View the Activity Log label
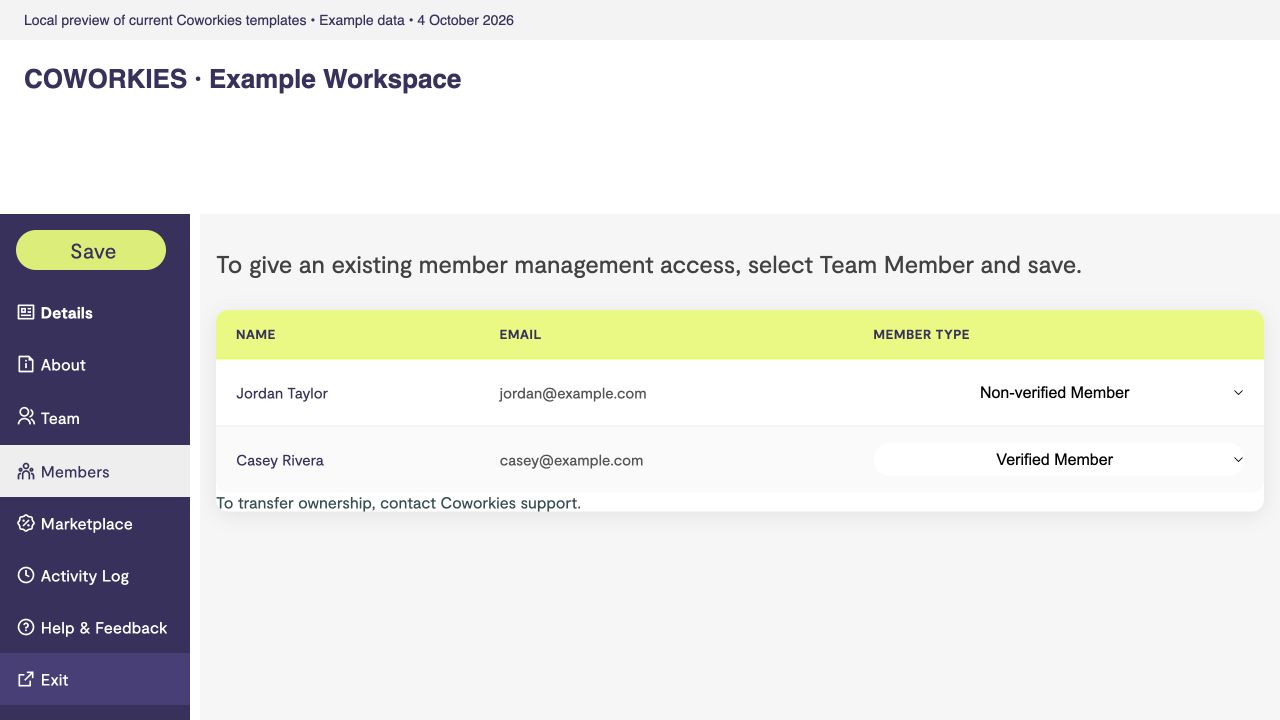Screen dimensions: 1280x720 point(85,576)
